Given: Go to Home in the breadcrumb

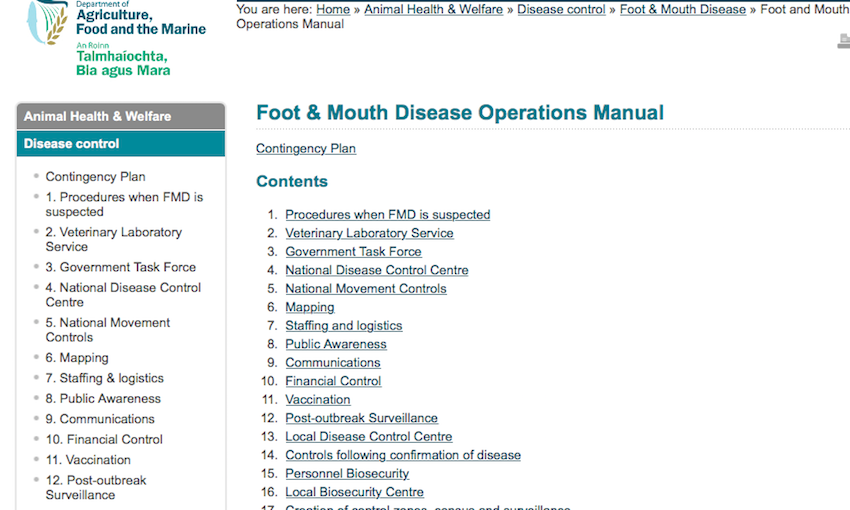Looking at the screenshot, I should point(333,10).
